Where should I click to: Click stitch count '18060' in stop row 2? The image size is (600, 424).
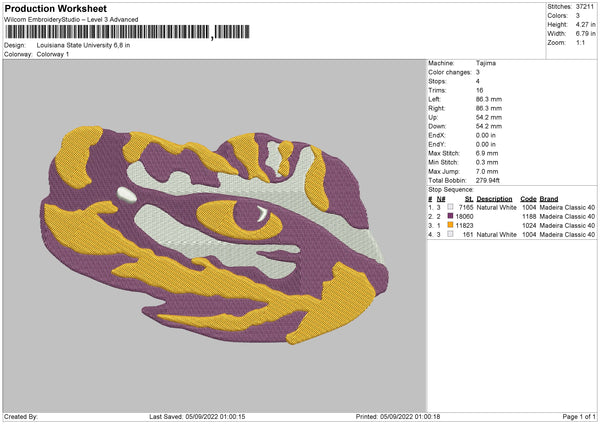click(465, 217)
